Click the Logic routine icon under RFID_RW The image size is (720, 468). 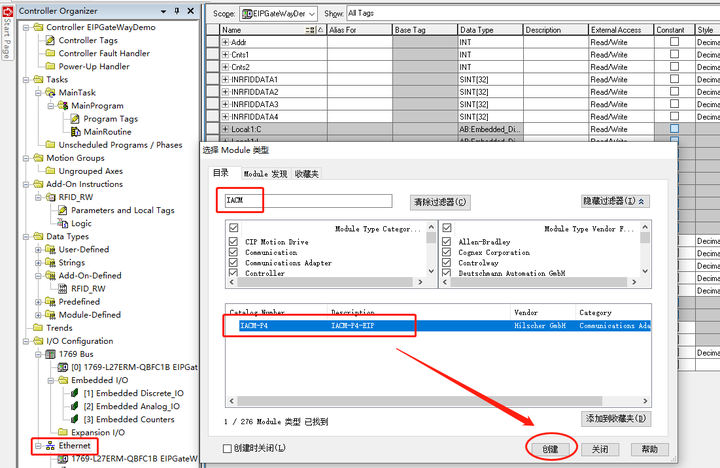click(63, 223)
